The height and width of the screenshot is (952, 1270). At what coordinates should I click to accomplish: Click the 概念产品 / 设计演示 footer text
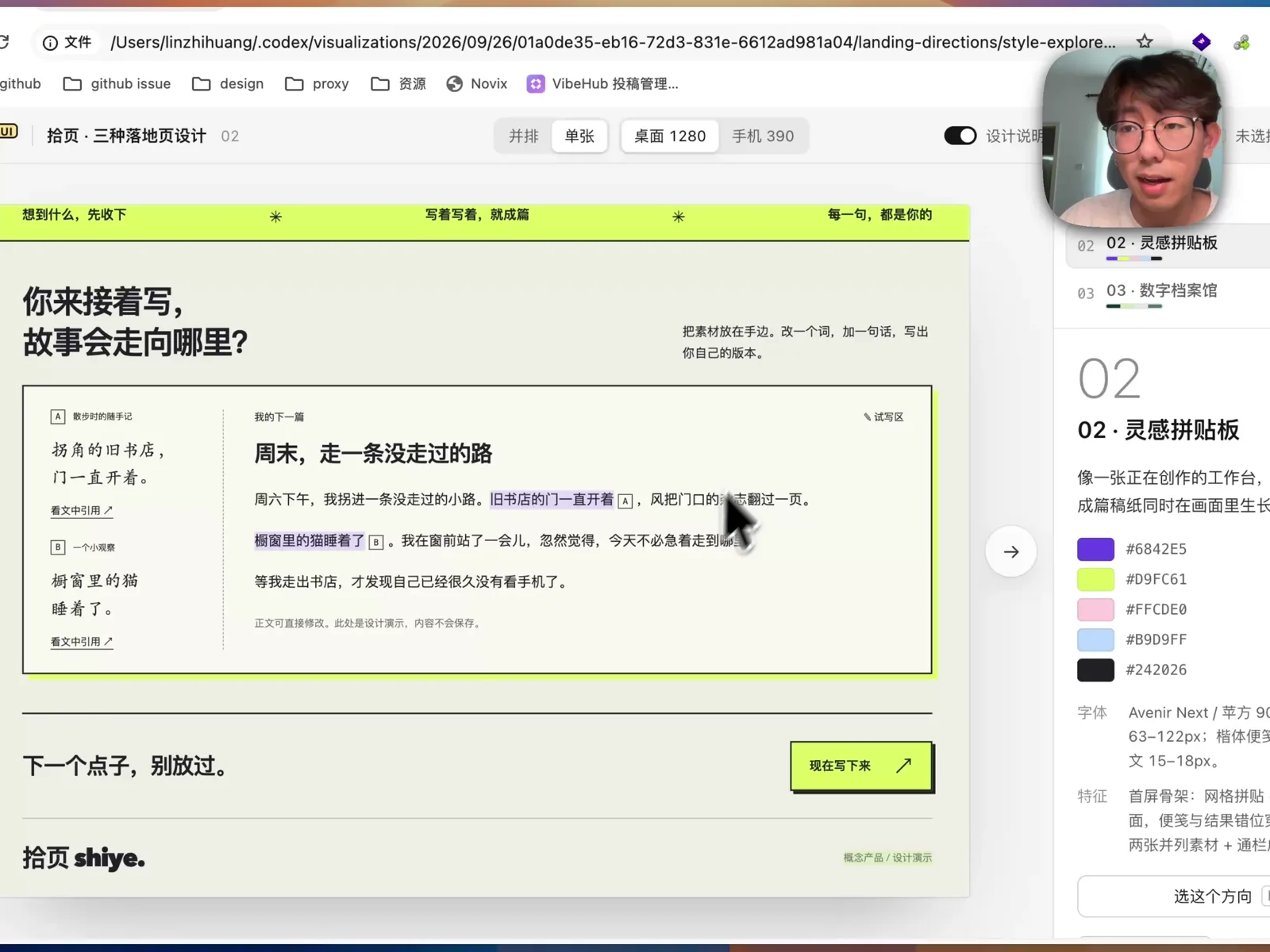pos(887,858)
